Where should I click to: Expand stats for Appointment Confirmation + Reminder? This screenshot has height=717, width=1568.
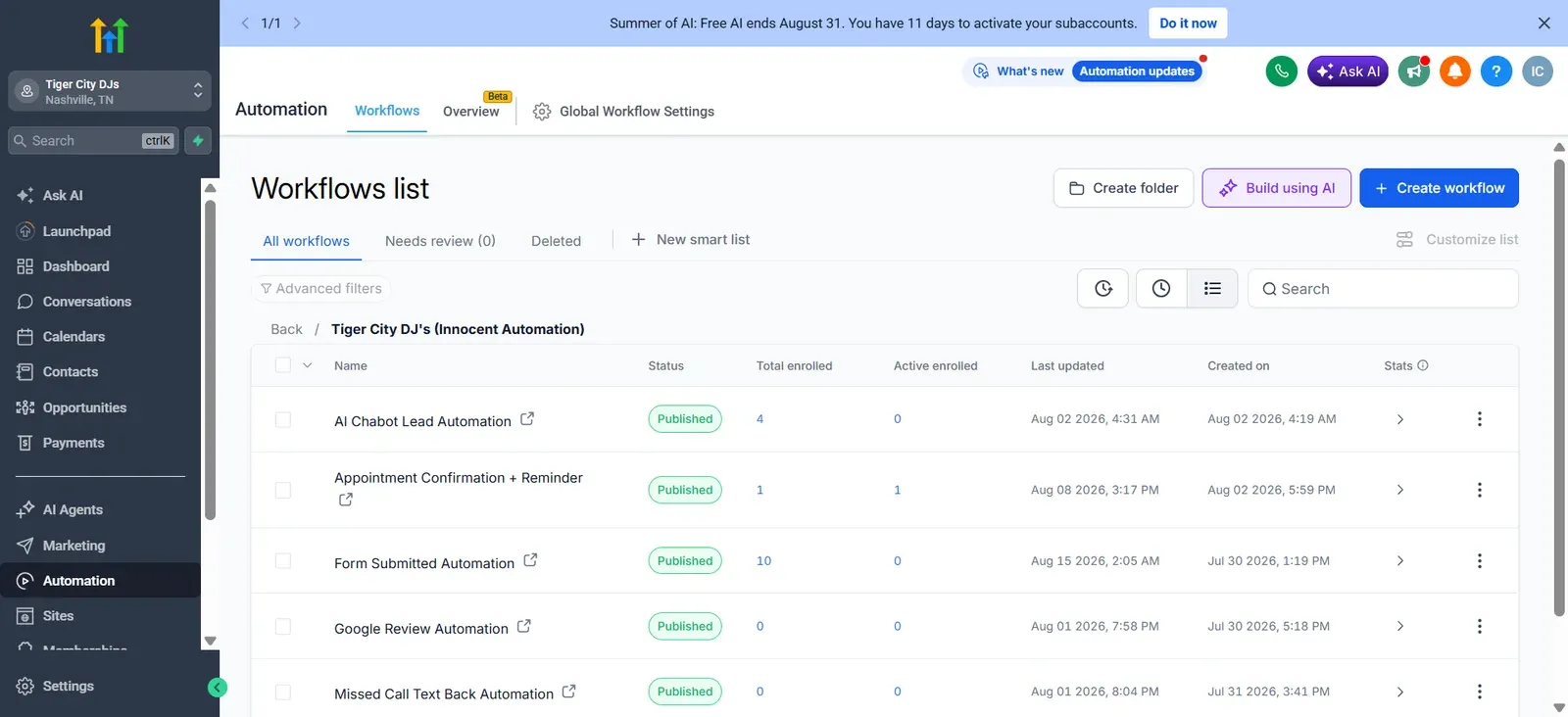[x=1399, y=490]
